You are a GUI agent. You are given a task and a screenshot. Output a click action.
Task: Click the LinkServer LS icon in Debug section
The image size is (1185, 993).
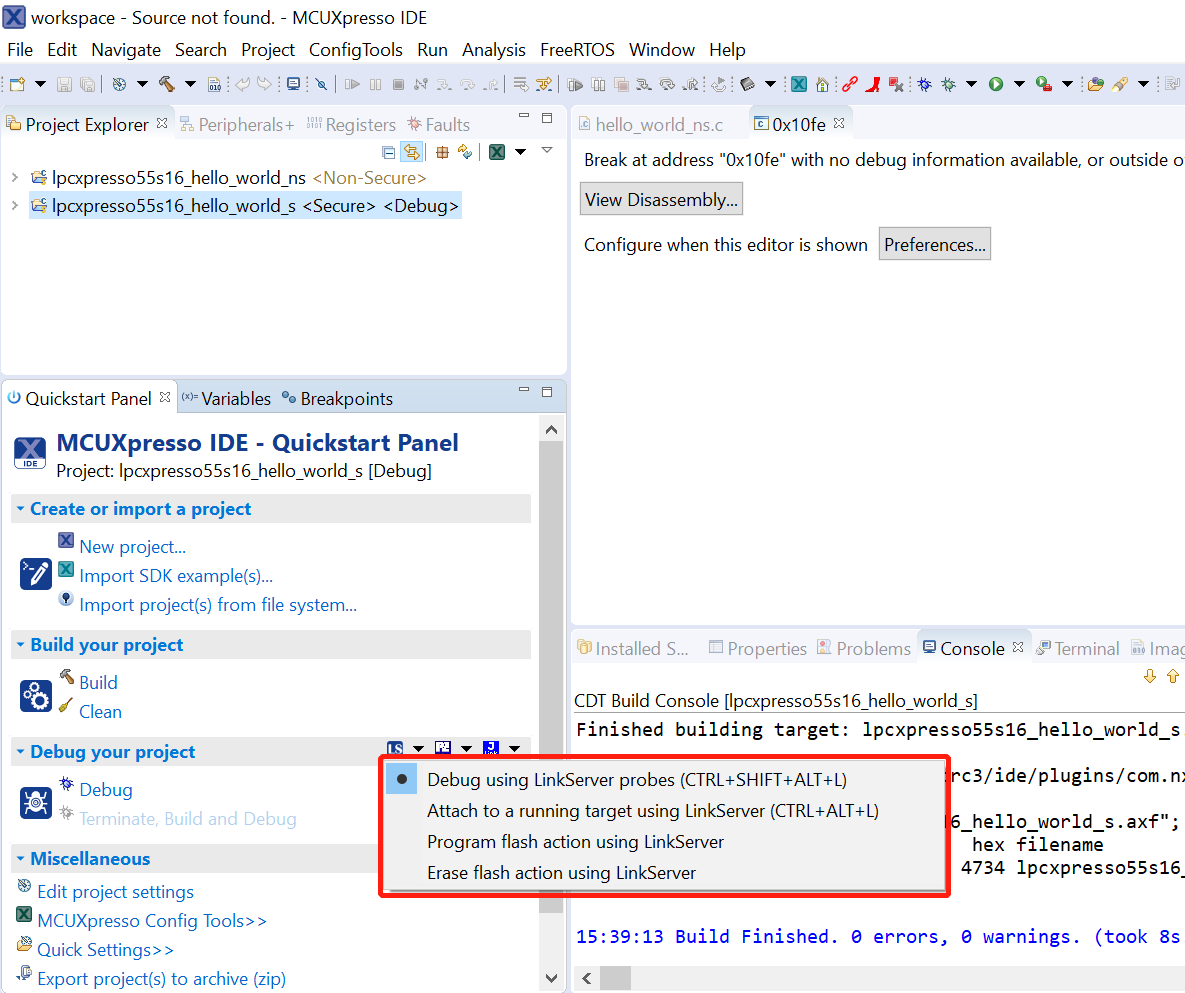point(396,749)
